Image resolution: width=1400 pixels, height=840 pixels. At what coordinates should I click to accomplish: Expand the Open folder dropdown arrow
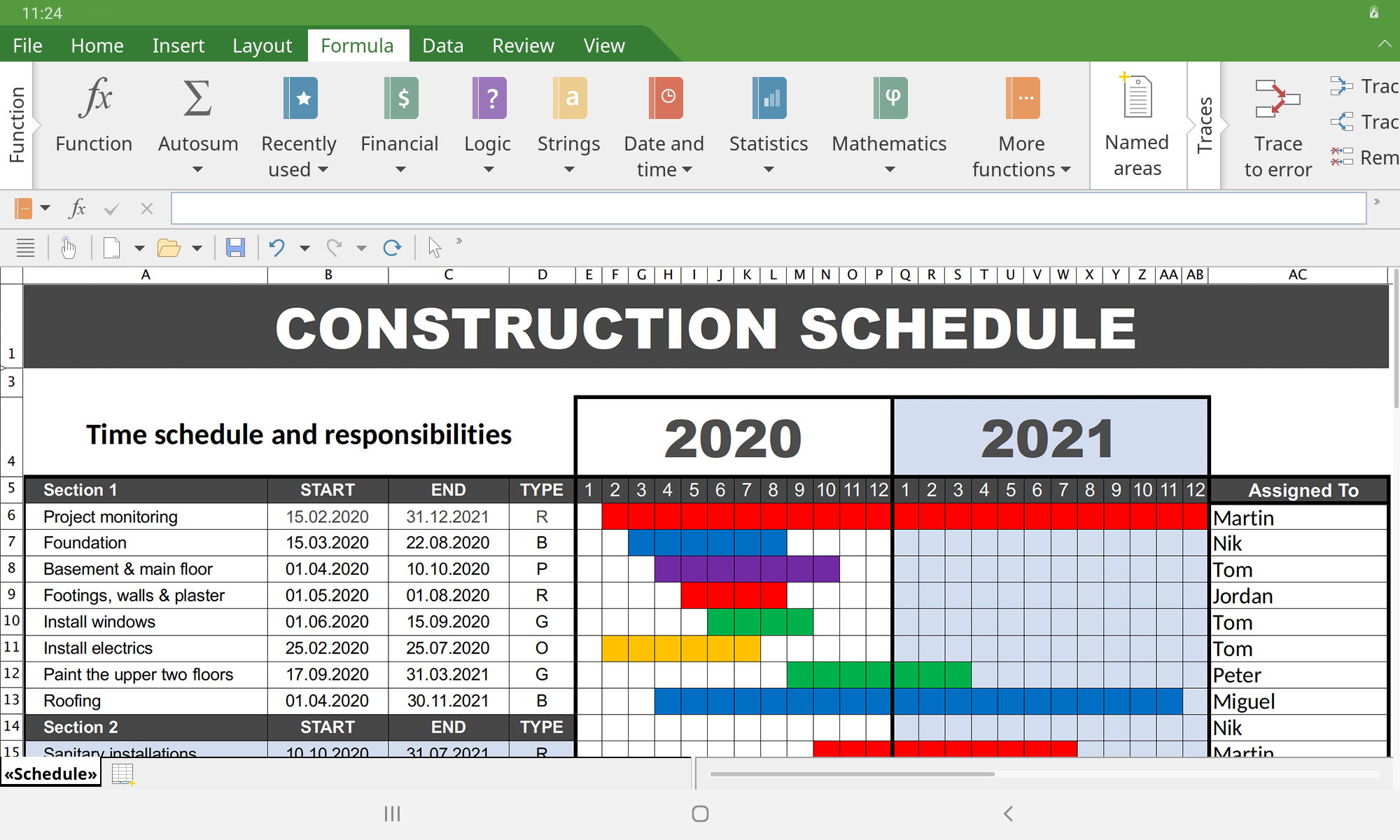click(x=197, y=248)
